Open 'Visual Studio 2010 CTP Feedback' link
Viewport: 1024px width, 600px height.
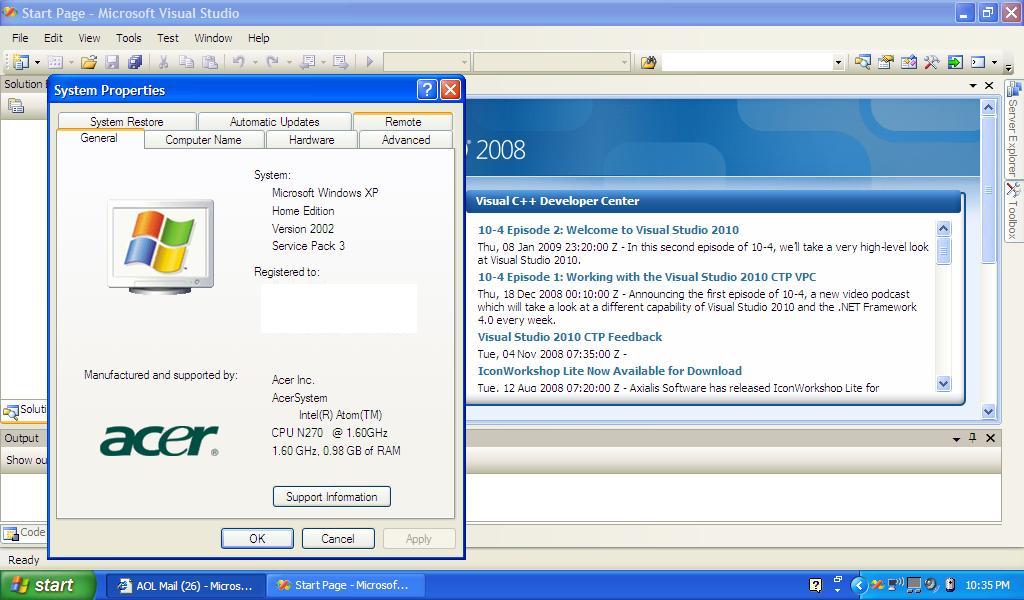569,337
